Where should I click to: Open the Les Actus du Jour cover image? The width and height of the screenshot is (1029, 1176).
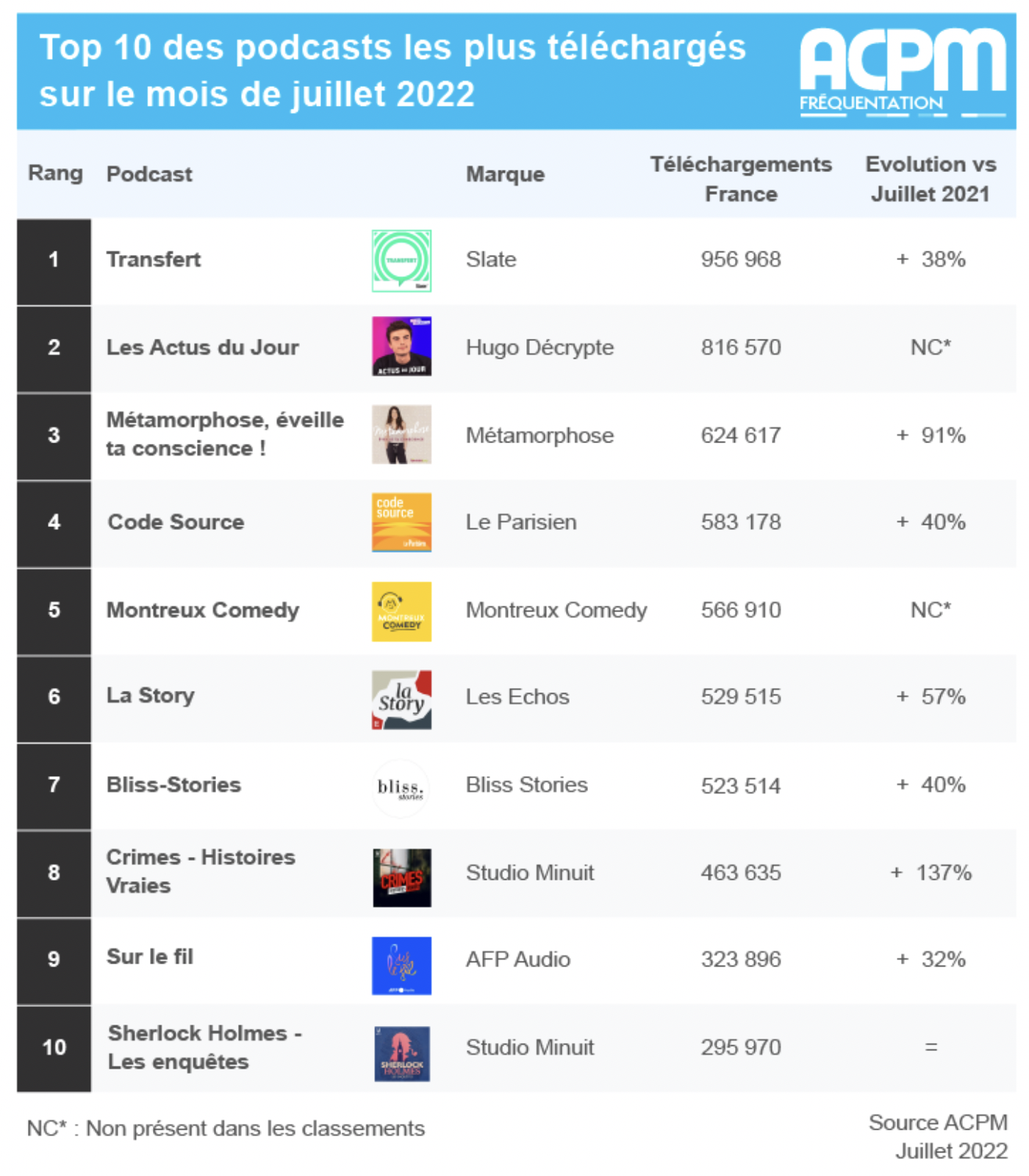(x=401, y=346)
